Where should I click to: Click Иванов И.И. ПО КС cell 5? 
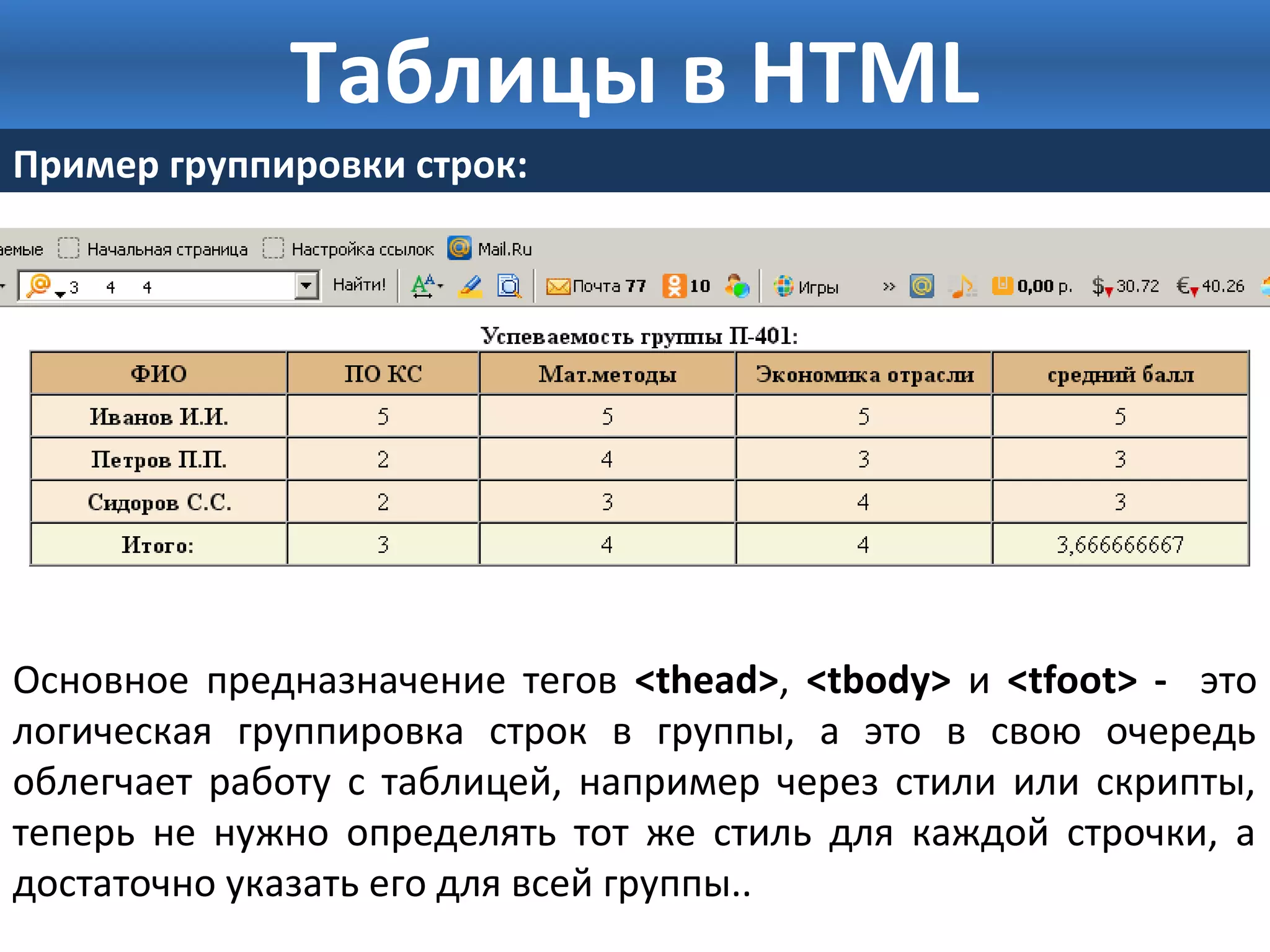pos(383,416)
